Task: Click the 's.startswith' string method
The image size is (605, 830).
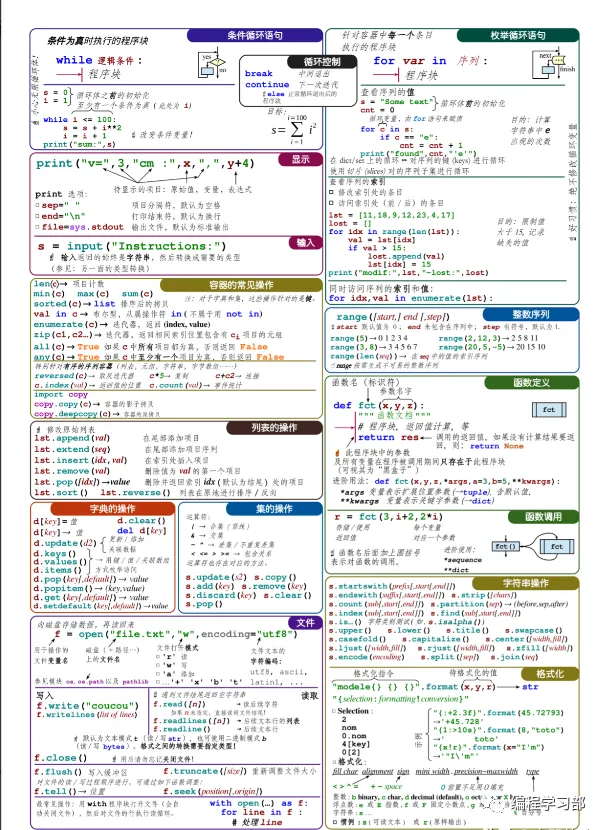Action: point(392,587)
